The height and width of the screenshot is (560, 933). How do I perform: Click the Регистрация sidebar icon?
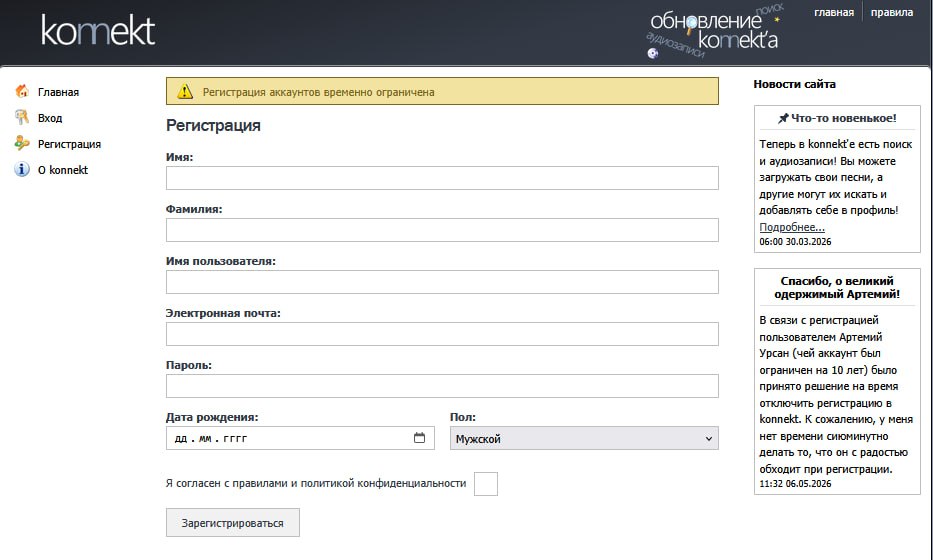click(x=22, y=143)
